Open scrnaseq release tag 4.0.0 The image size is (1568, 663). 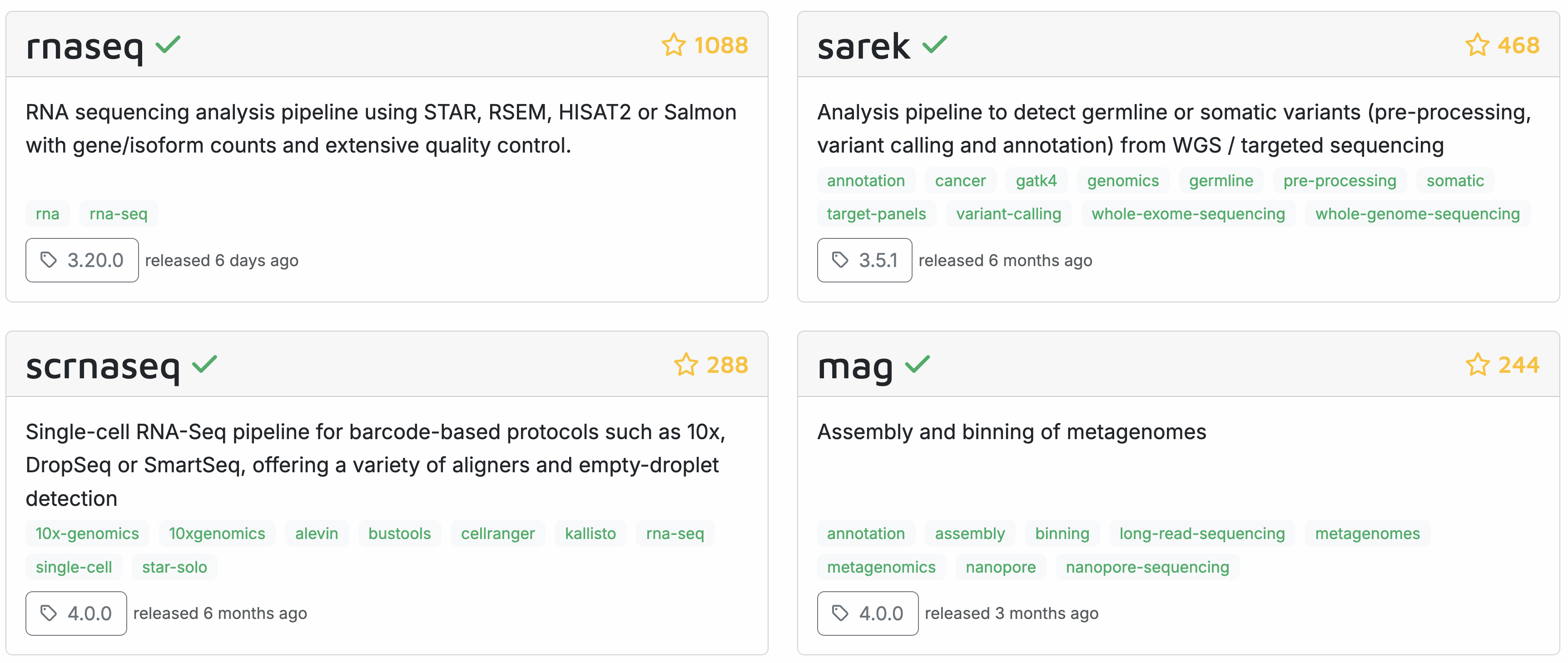[x=76, y=613]
